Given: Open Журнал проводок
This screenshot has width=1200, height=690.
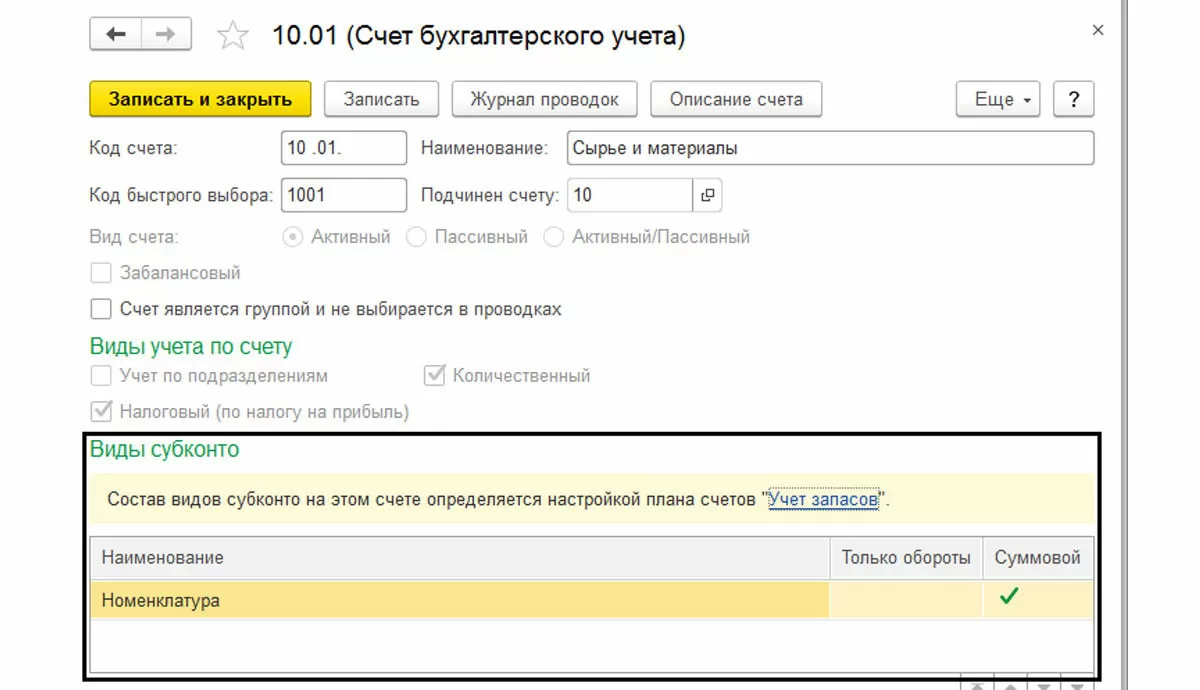Looking at the screenshot, I should 544,99.
